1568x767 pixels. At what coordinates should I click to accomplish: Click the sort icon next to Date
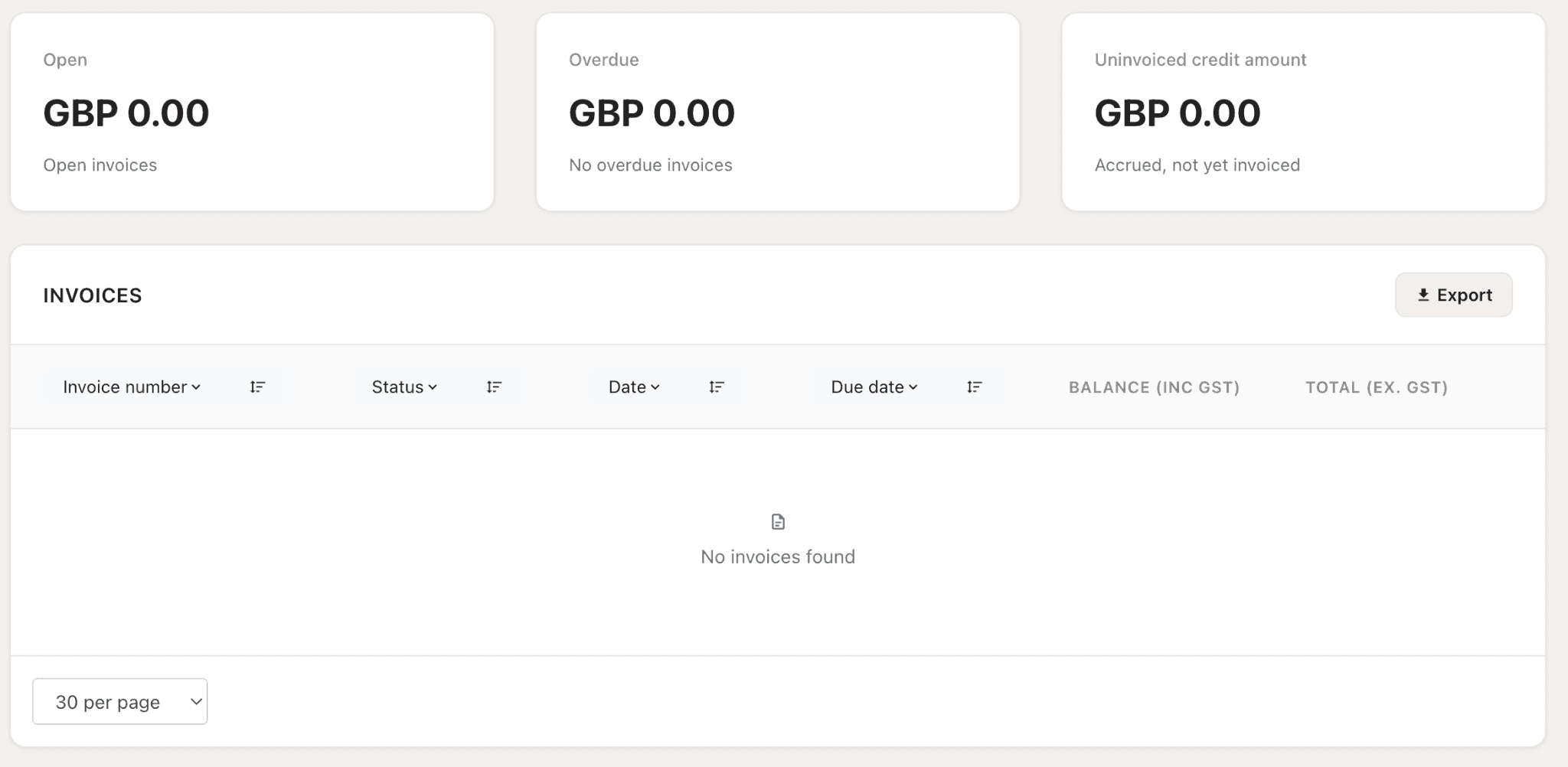[x=716, y=387]
